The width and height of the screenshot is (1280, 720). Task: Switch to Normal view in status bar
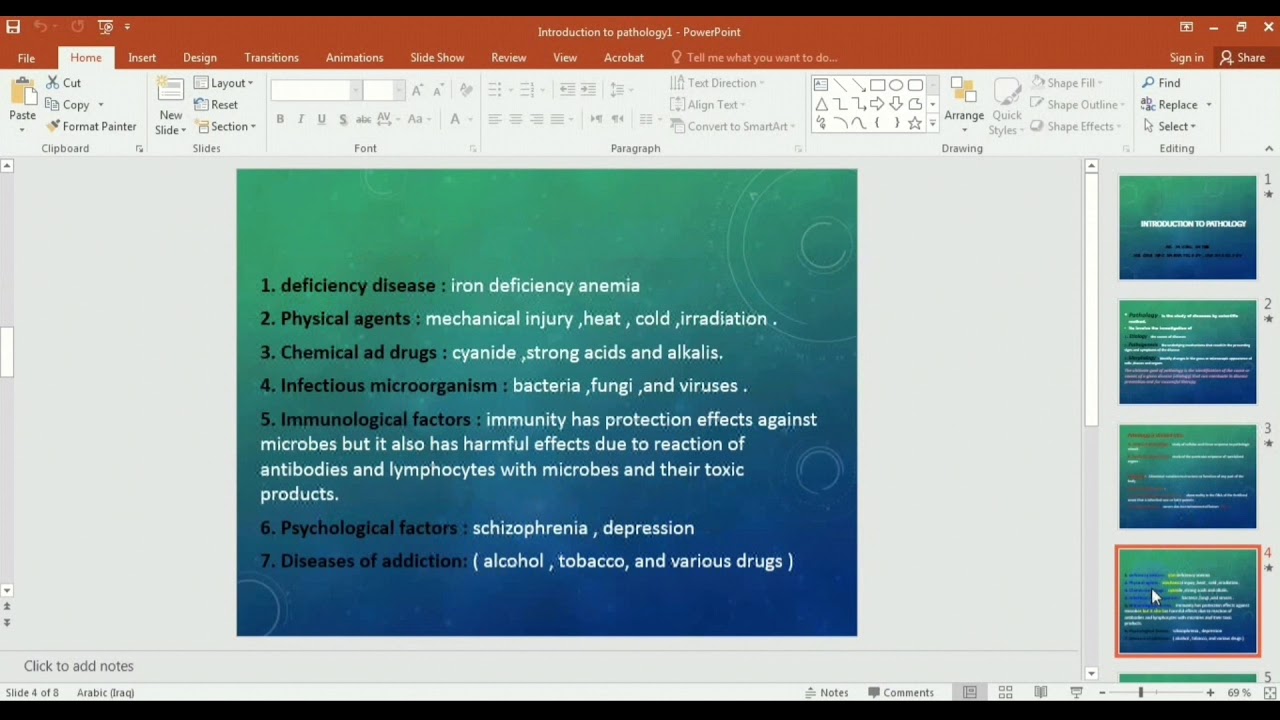(969, 692)
